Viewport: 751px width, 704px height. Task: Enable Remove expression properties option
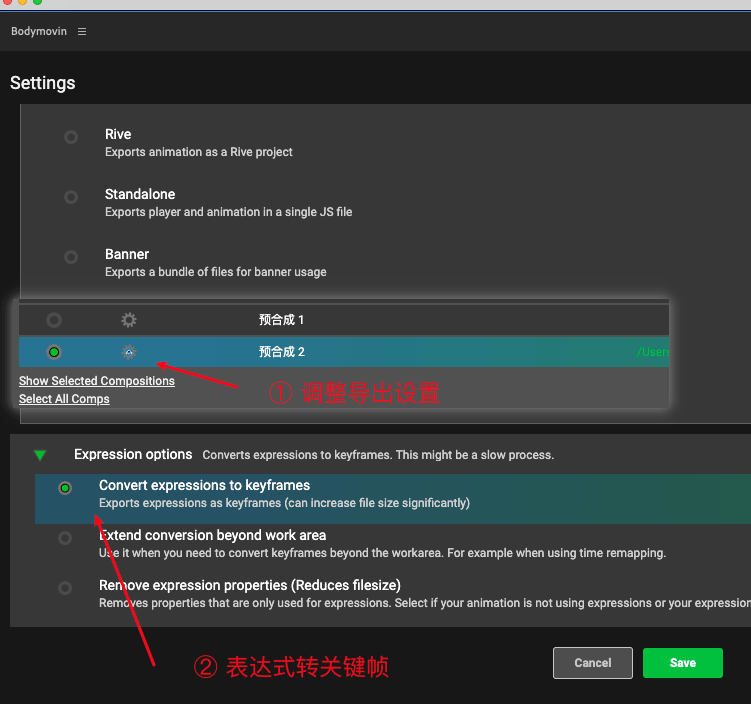tap(65, 588)
